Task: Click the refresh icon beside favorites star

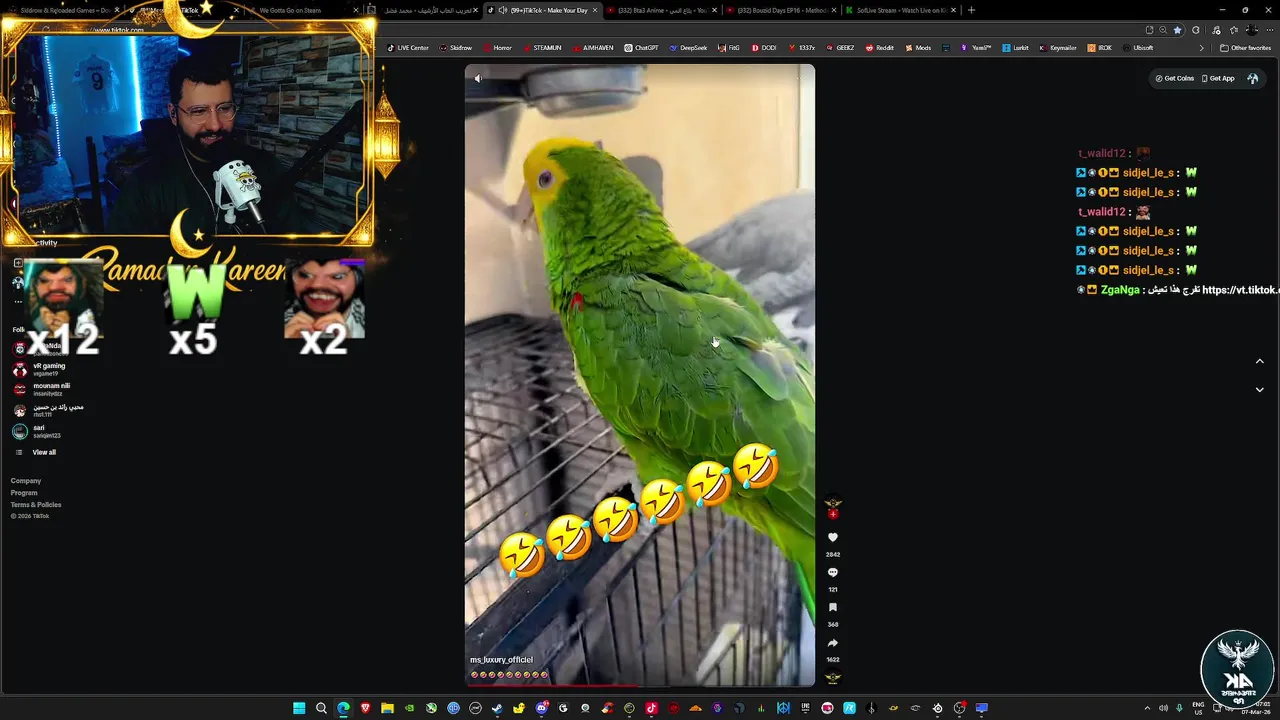Action: (x=1195, y=30)
